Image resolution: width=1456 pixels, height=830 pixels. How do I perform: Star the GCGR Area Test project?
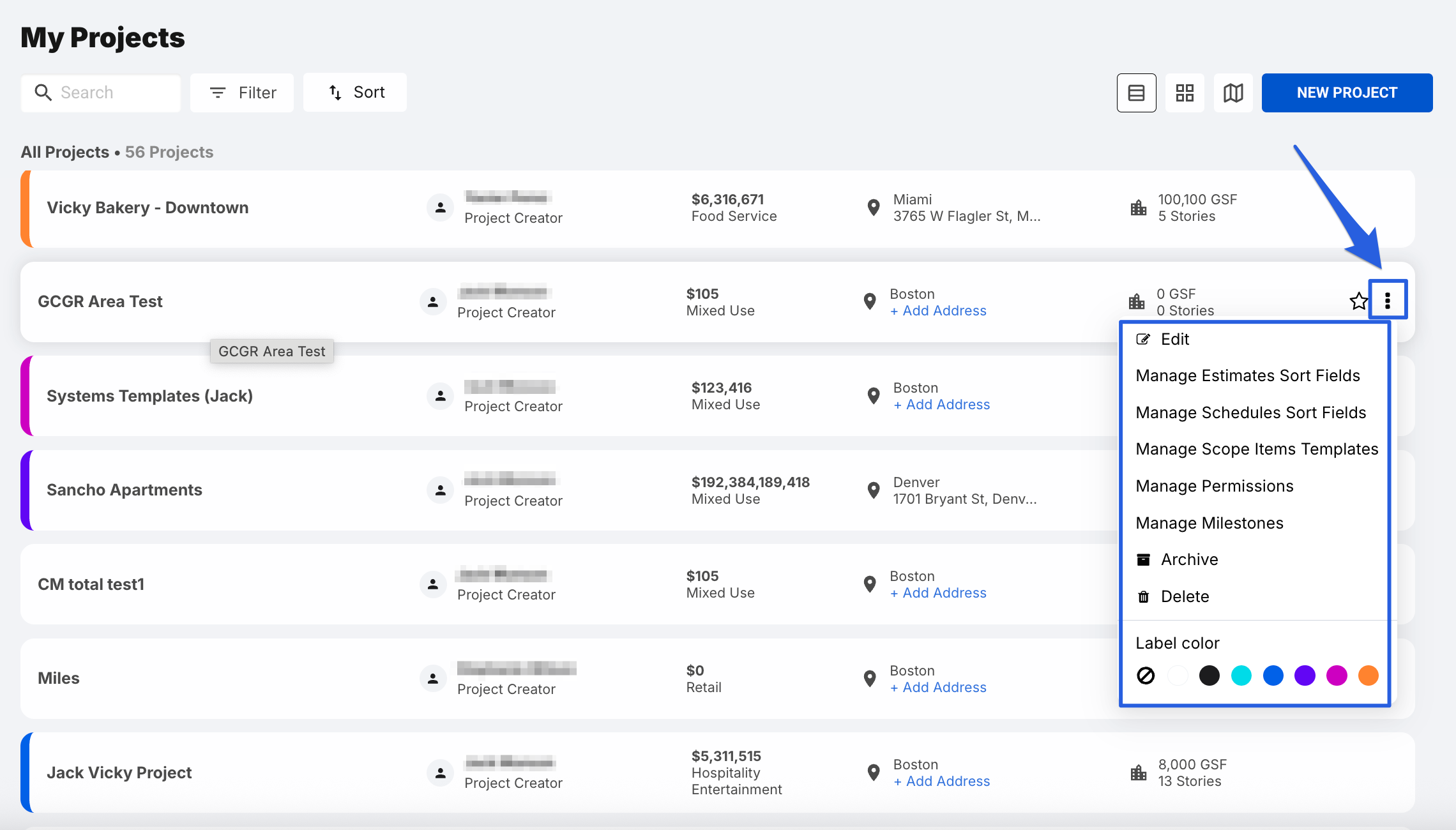1358,301
